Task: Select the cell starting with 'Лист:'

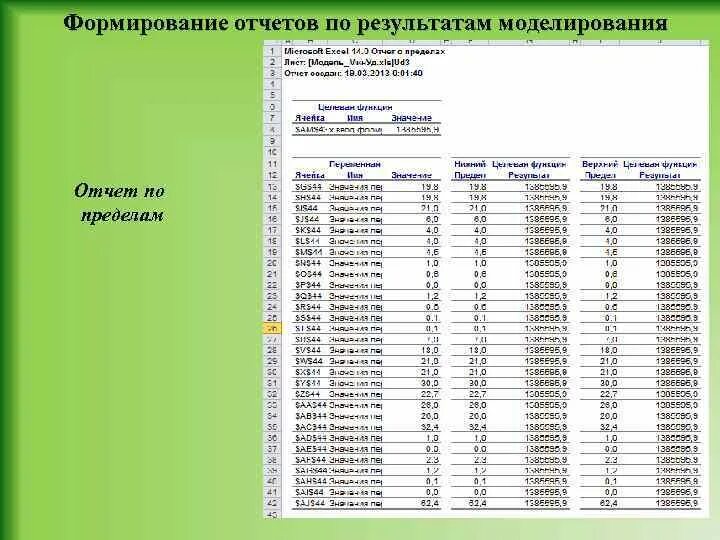Action: pos(347,62)
